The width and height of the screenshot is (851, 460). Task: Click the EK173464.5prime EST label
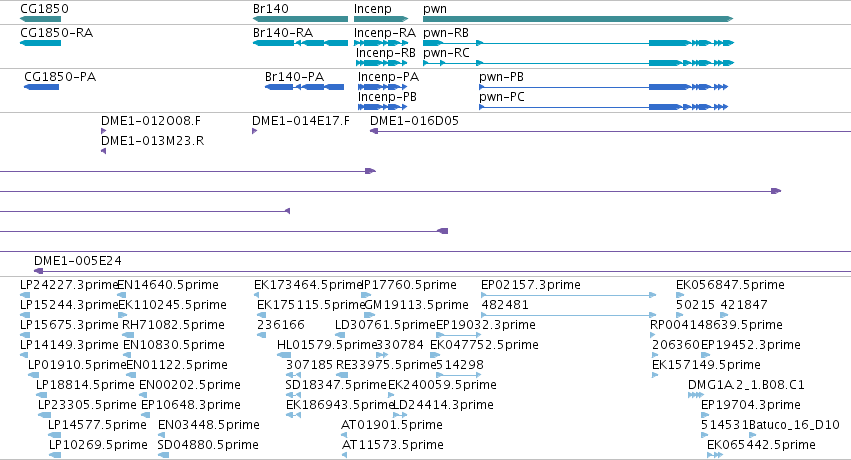(x=308, y=285)
